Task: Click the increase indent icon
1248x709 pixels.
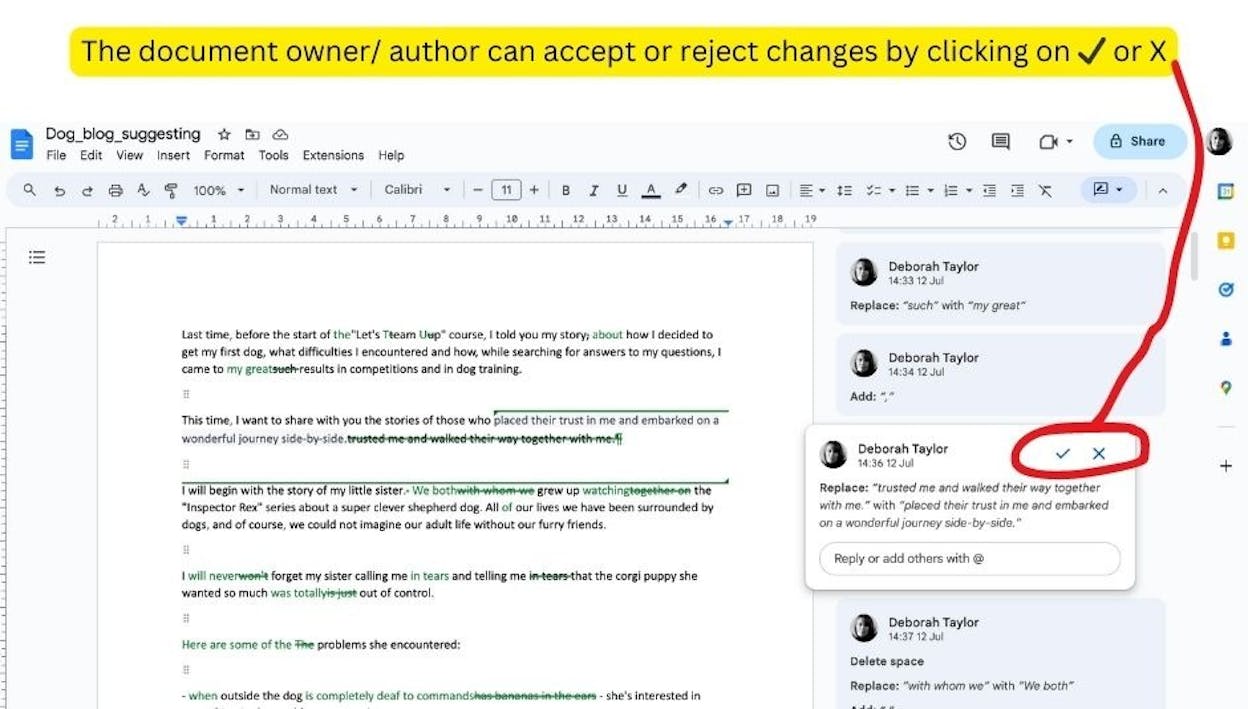Action: (x=1017, y=190)
